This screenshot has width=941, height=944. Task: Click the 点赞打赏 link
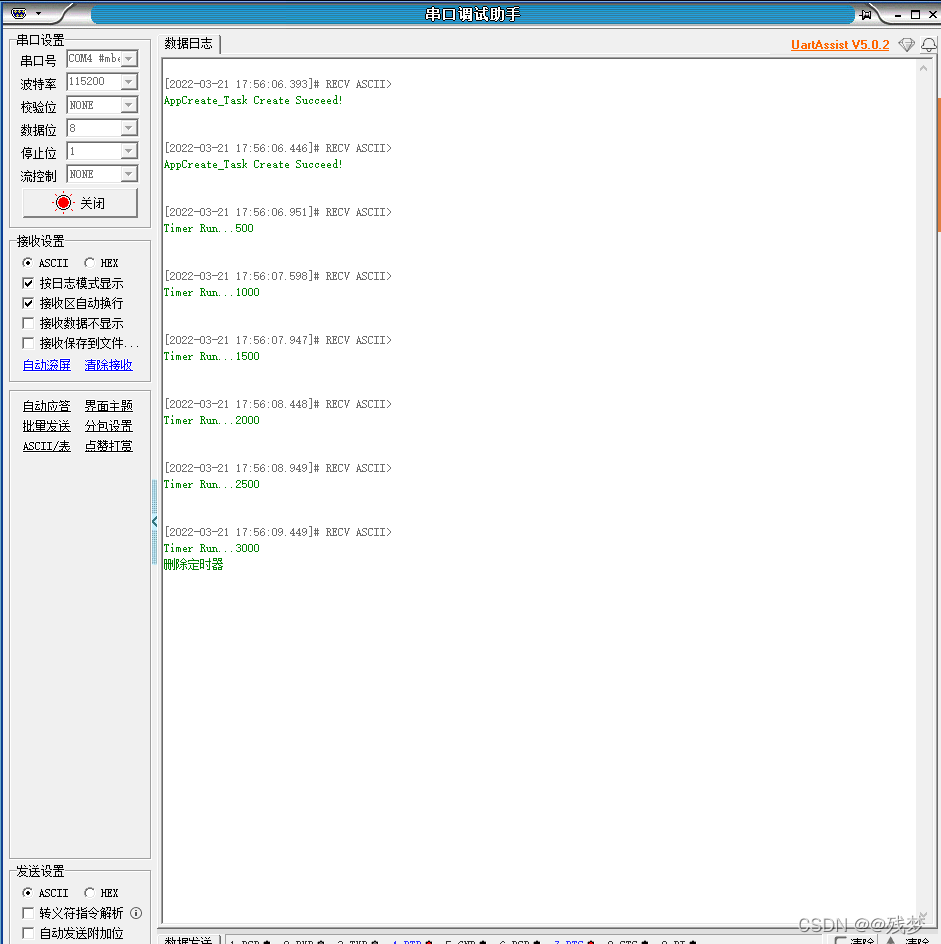point(108,446)
